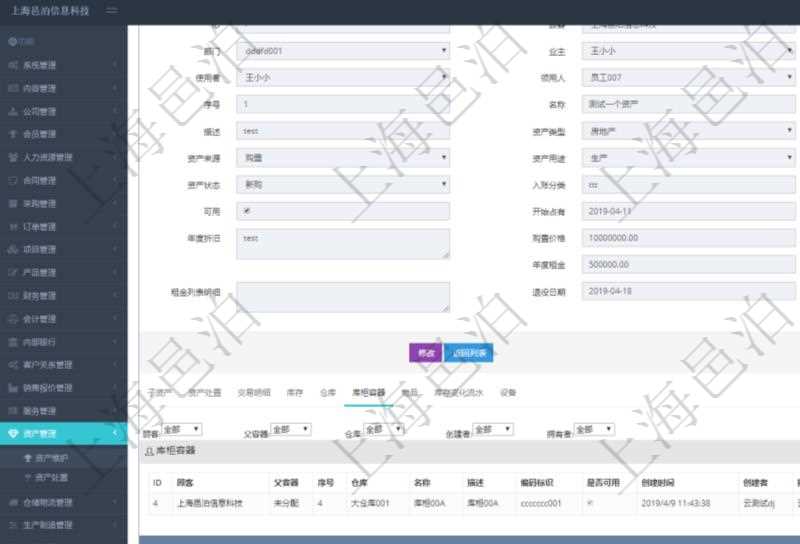
Task: Click the 公司管理 sidebar icon
Action: click(x=12, y=112)
